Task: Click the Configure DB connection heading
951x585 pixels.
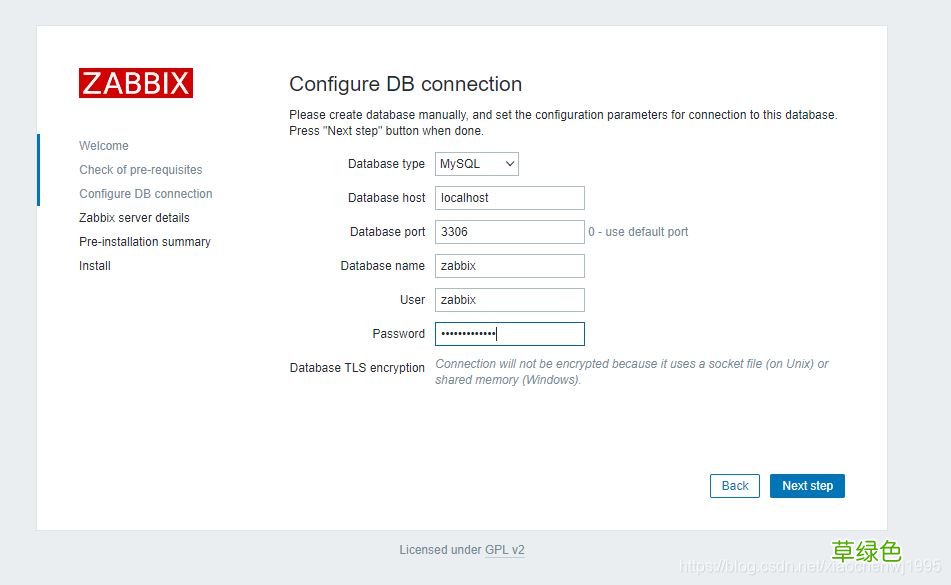Action: [x=405, y=84]
